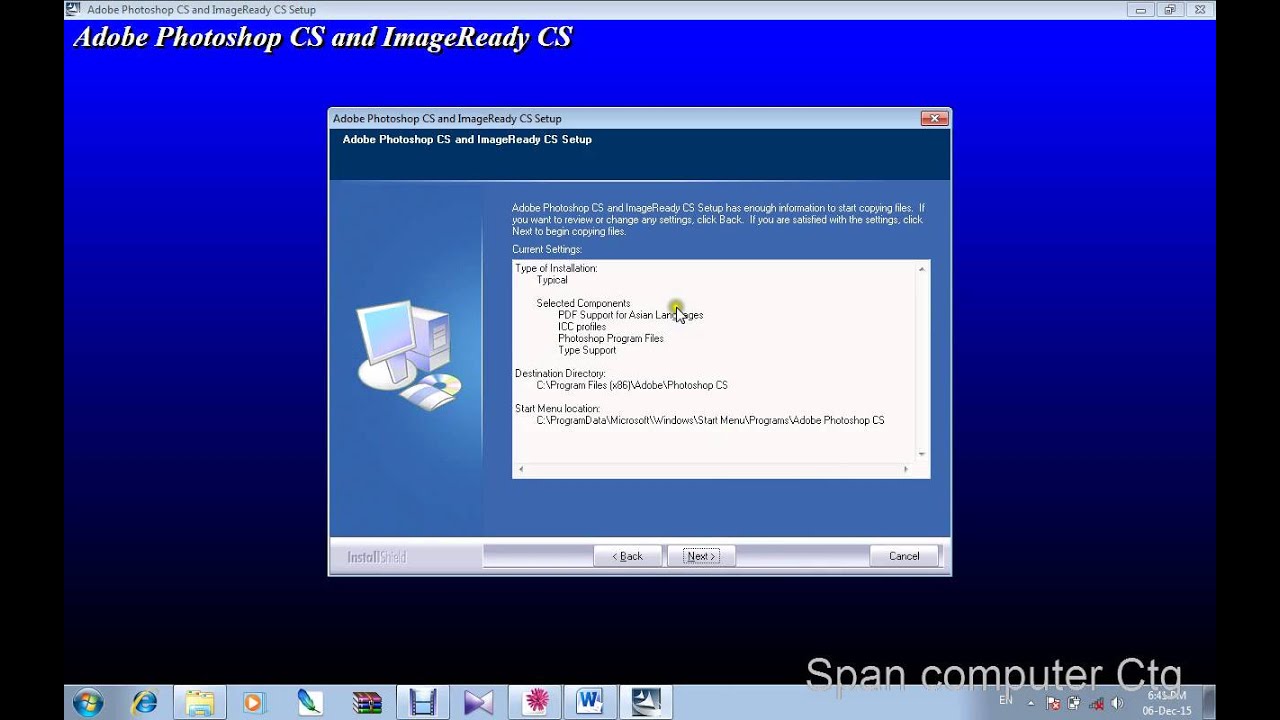Screen dimensions: 1280x720
Task: Open the network status icon in tray
Action: (x=1099, y=704)
